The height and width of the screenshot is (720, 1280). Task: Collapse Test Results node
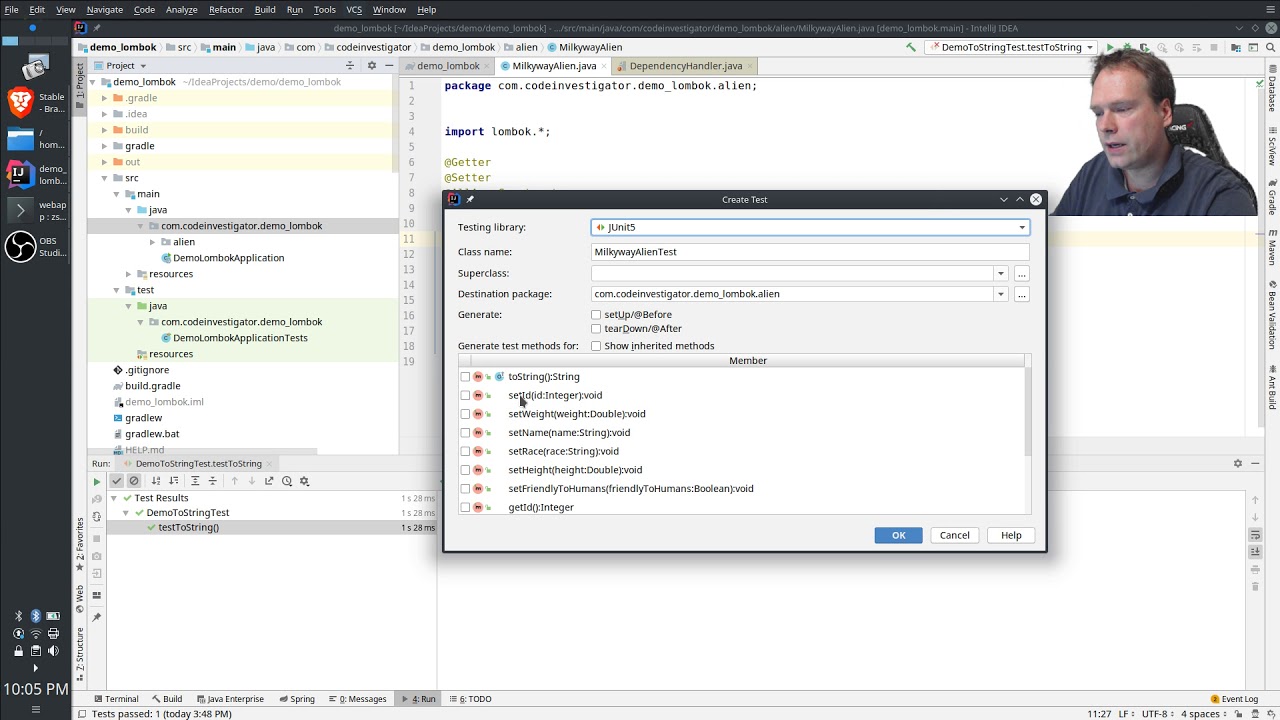click(114, 498)
